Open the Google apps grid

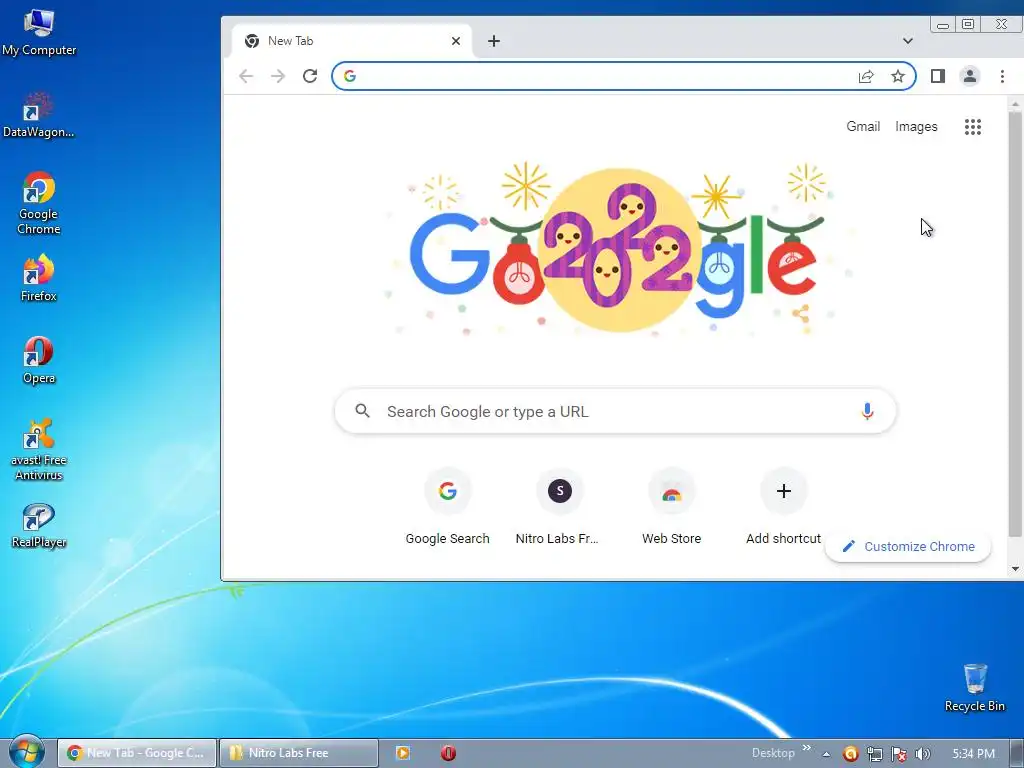click(x=973, y=127)
